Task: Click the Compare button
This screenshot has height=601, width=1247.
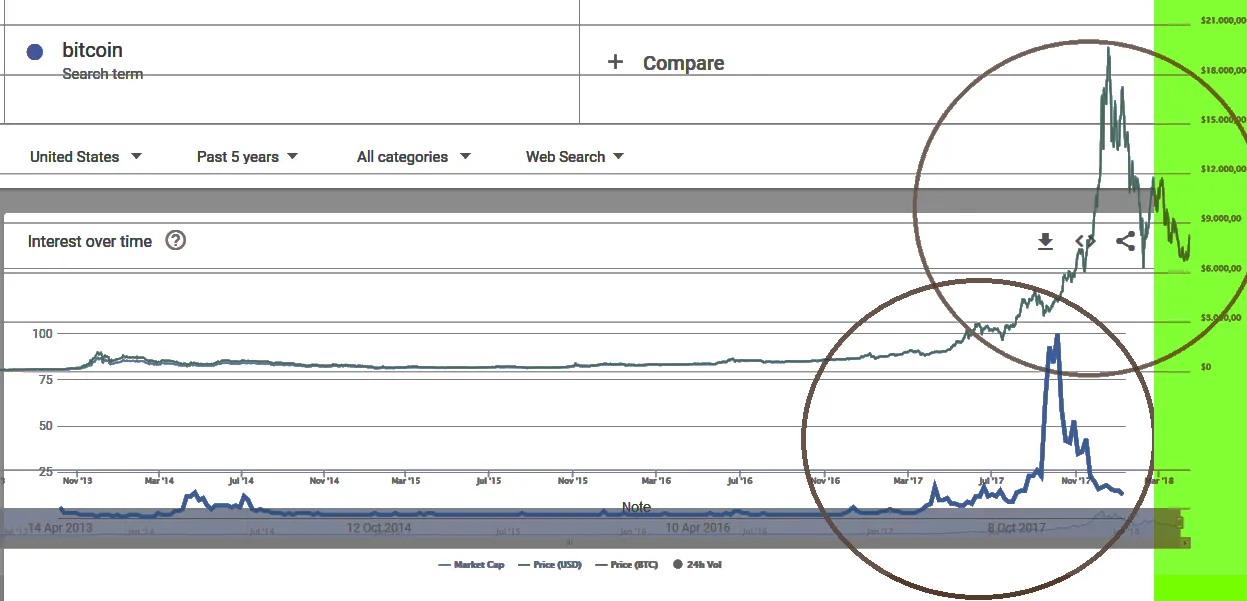Action: tap(666, 63)
